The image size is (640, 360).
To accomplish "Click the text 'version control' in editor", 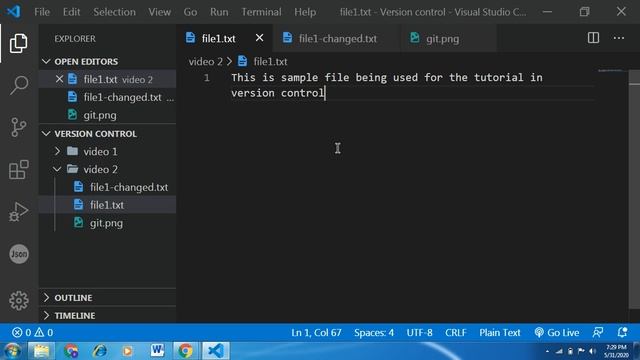I will point(278,93).
